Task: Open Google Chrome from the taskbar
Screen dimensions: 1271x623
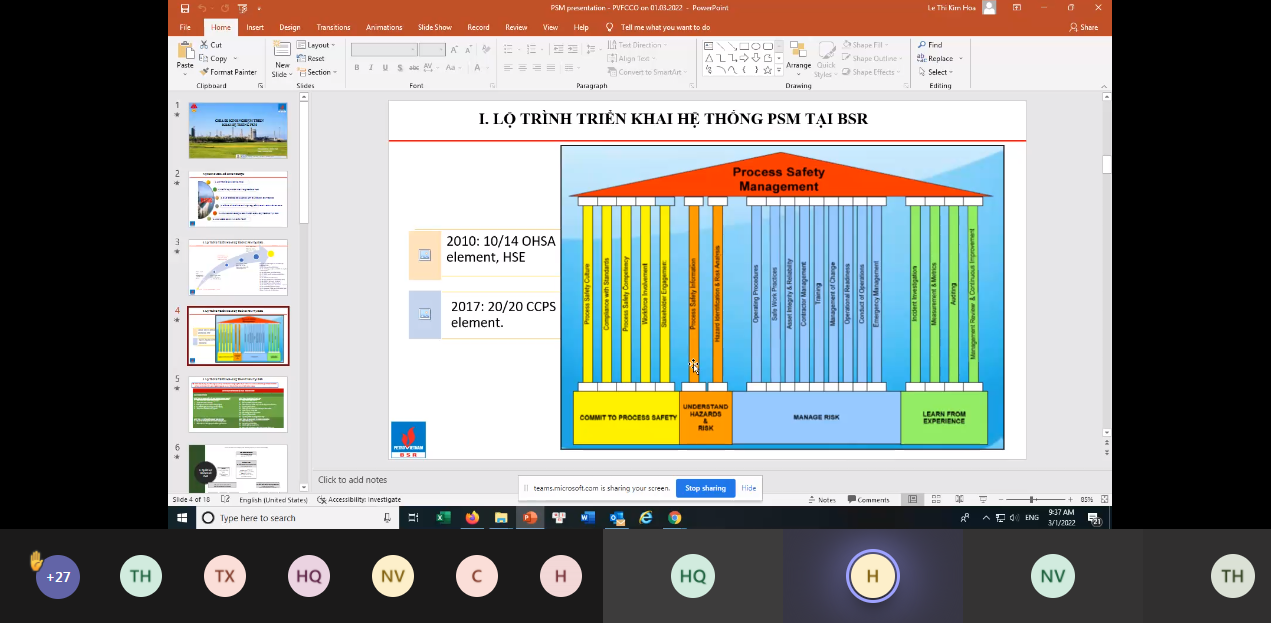Action: (x=675, y=517)
